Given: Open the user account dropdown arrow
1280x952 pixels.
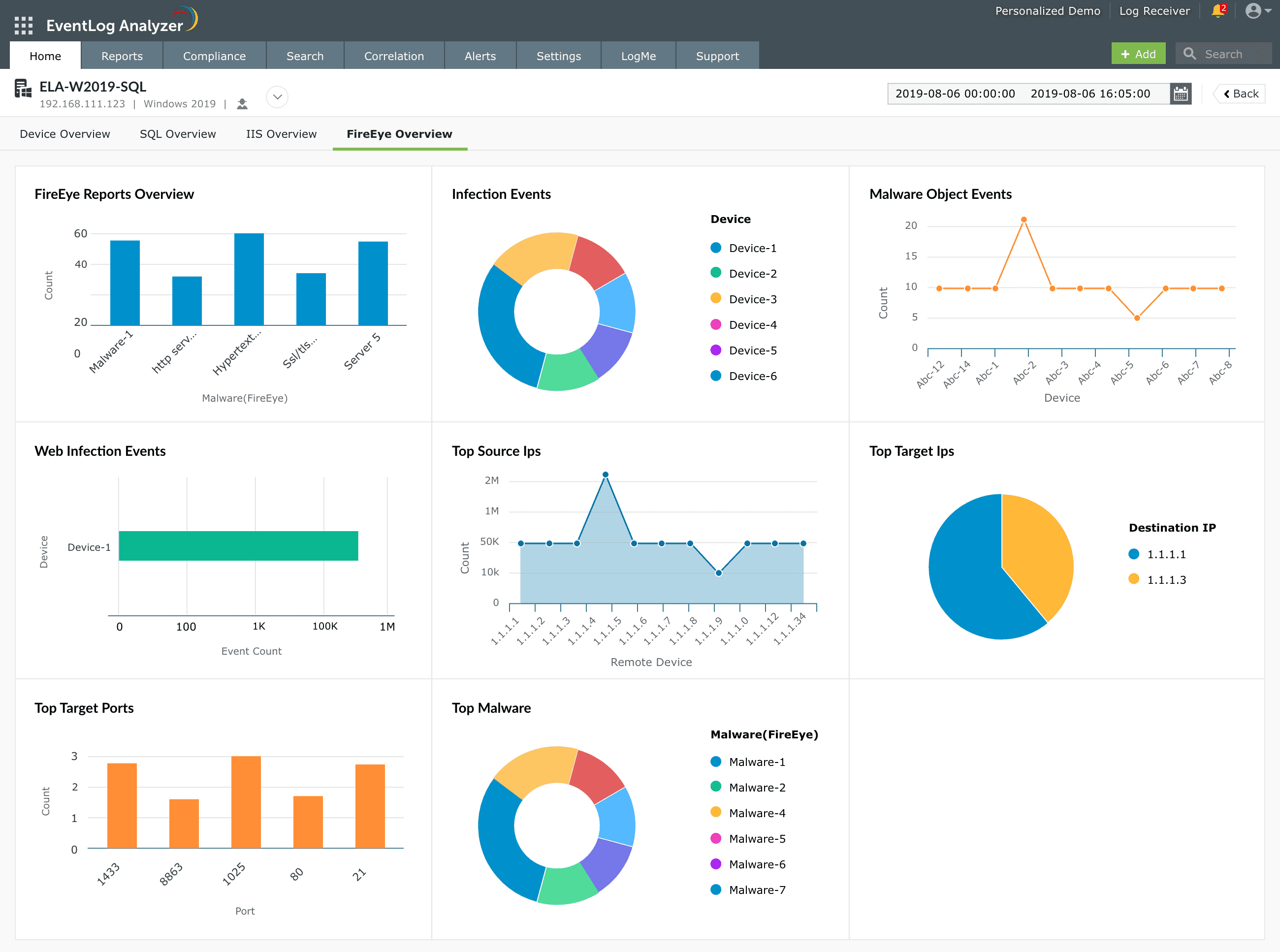Looking at the screenshot, I should [1269, 11].
